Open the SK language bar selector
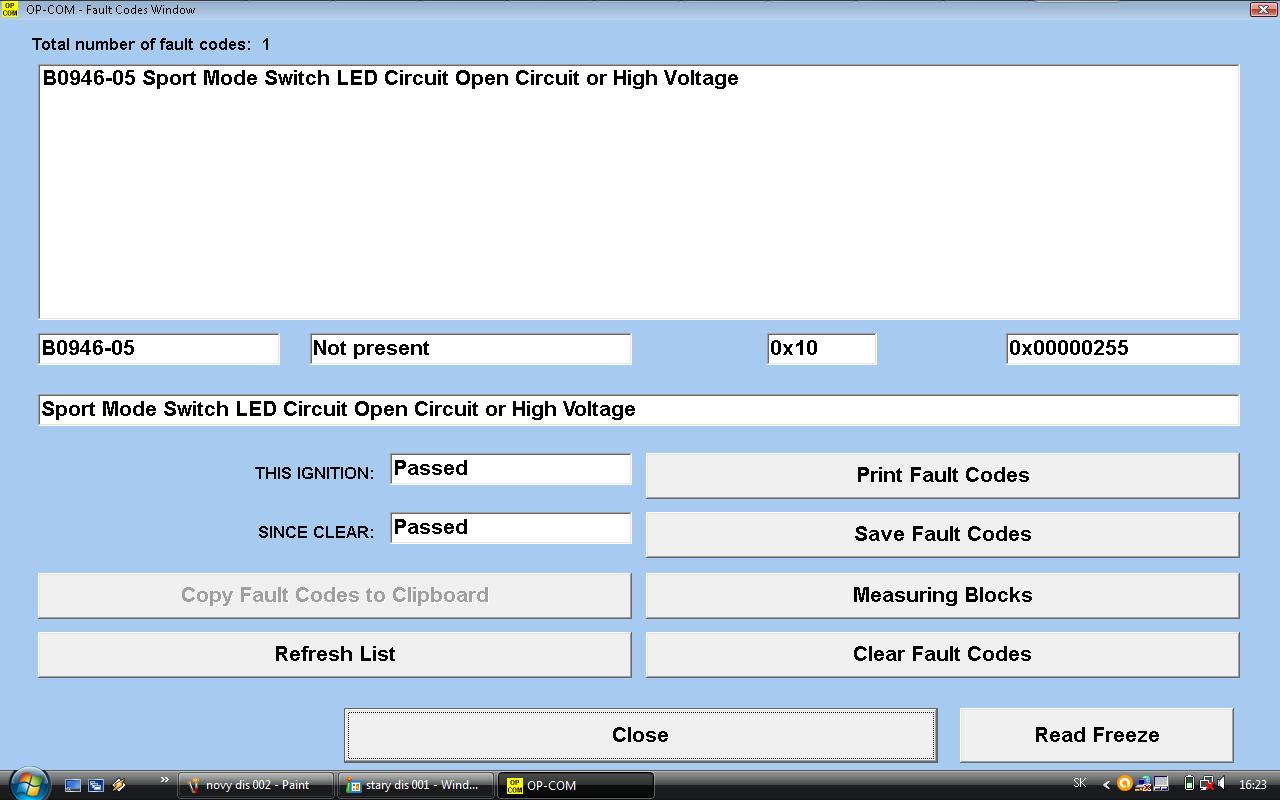This screenshot has width=1280, height=800. coord(1080,784)
